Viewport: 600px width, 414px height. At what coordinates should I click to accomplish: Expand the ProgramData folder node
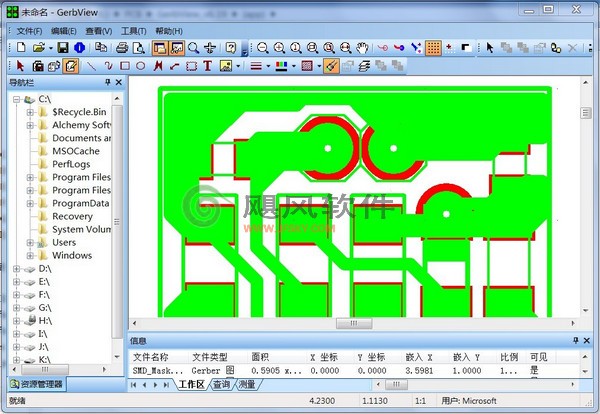click(x=30, y=204)
